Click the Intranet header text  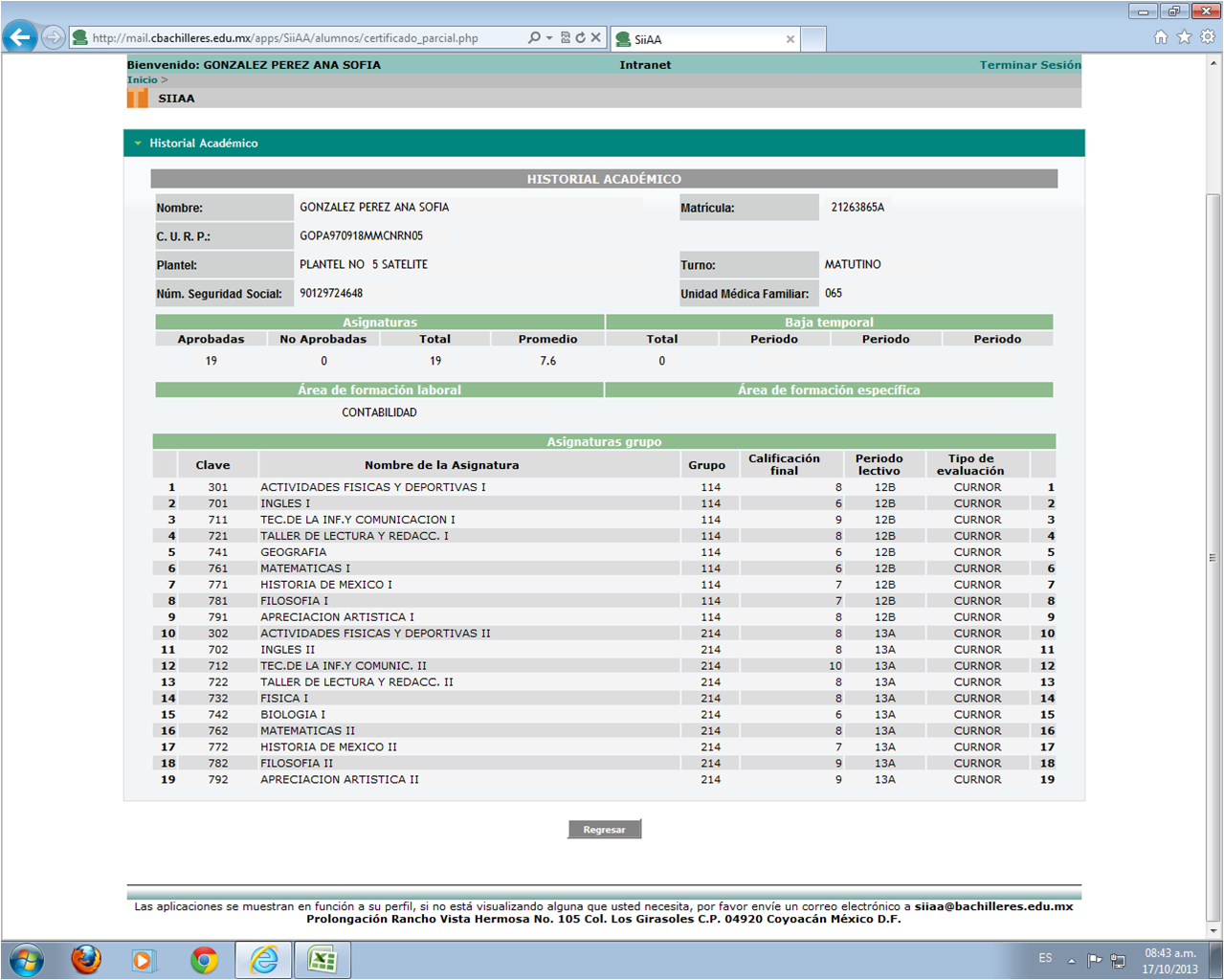click(645, 65)
